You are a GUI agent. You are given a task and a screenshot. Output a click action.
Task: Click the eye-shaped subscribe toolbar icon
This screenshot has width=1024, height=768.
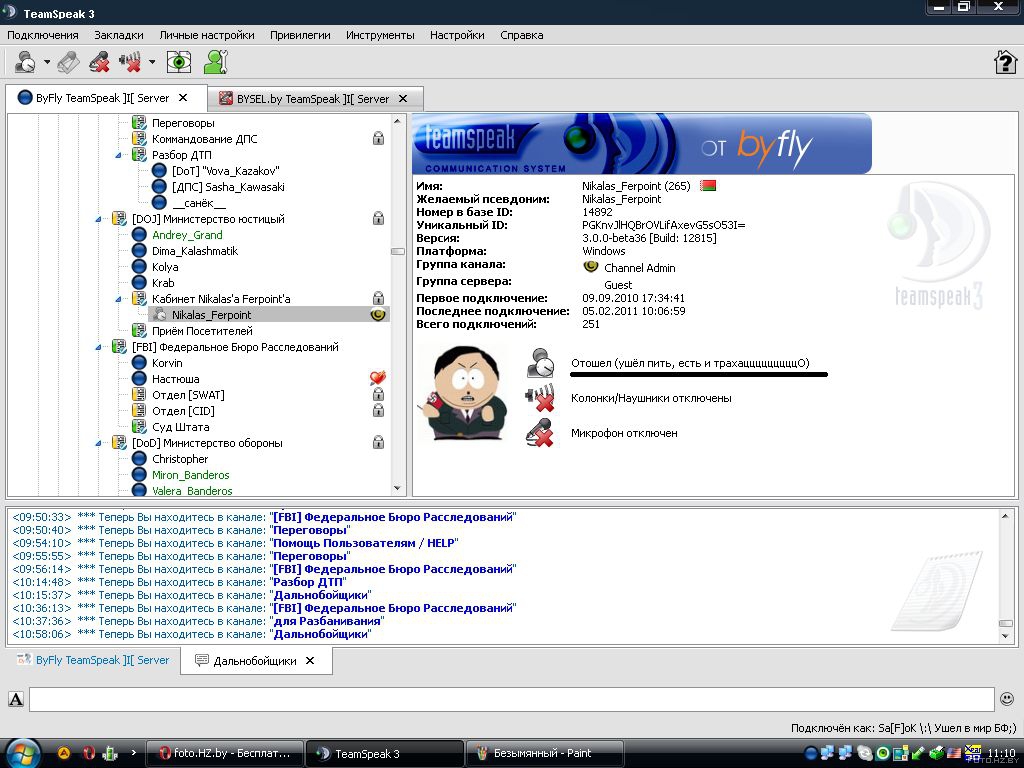pos(179,63)
